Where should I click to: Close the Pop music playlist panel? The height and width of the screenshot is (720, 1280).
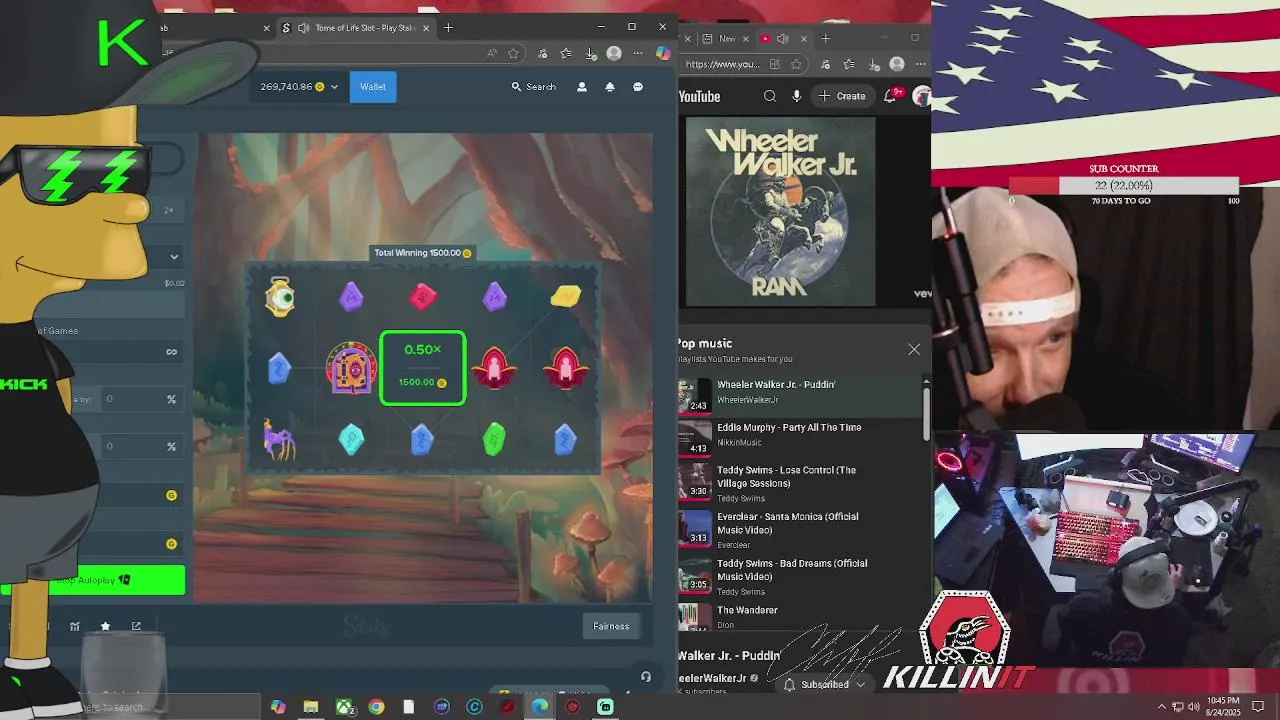[x=914, y=349]
